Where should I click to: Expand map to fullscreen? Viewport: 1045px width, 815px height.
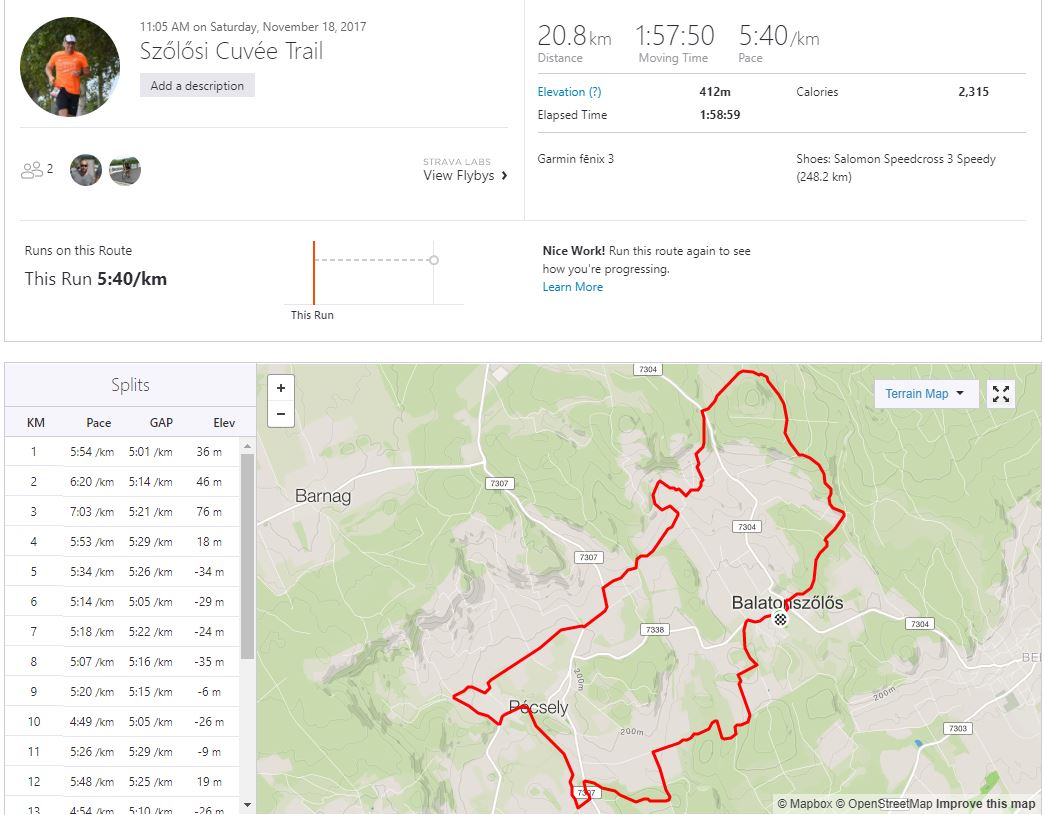click(x=1000, y=394)
